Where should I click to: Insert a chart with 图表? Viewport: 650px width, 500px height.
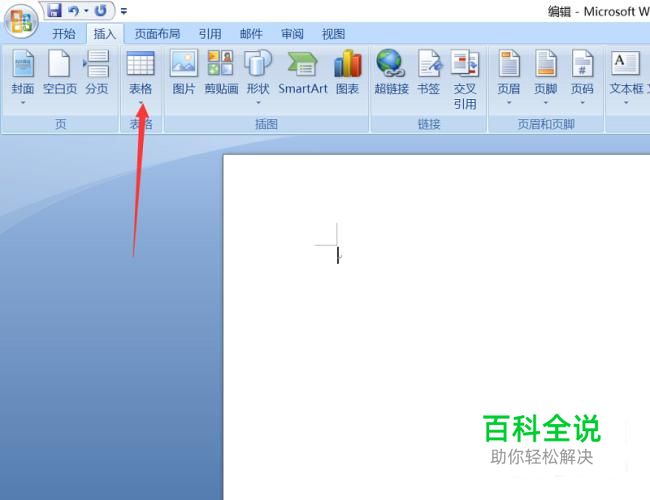click(347, 72)
